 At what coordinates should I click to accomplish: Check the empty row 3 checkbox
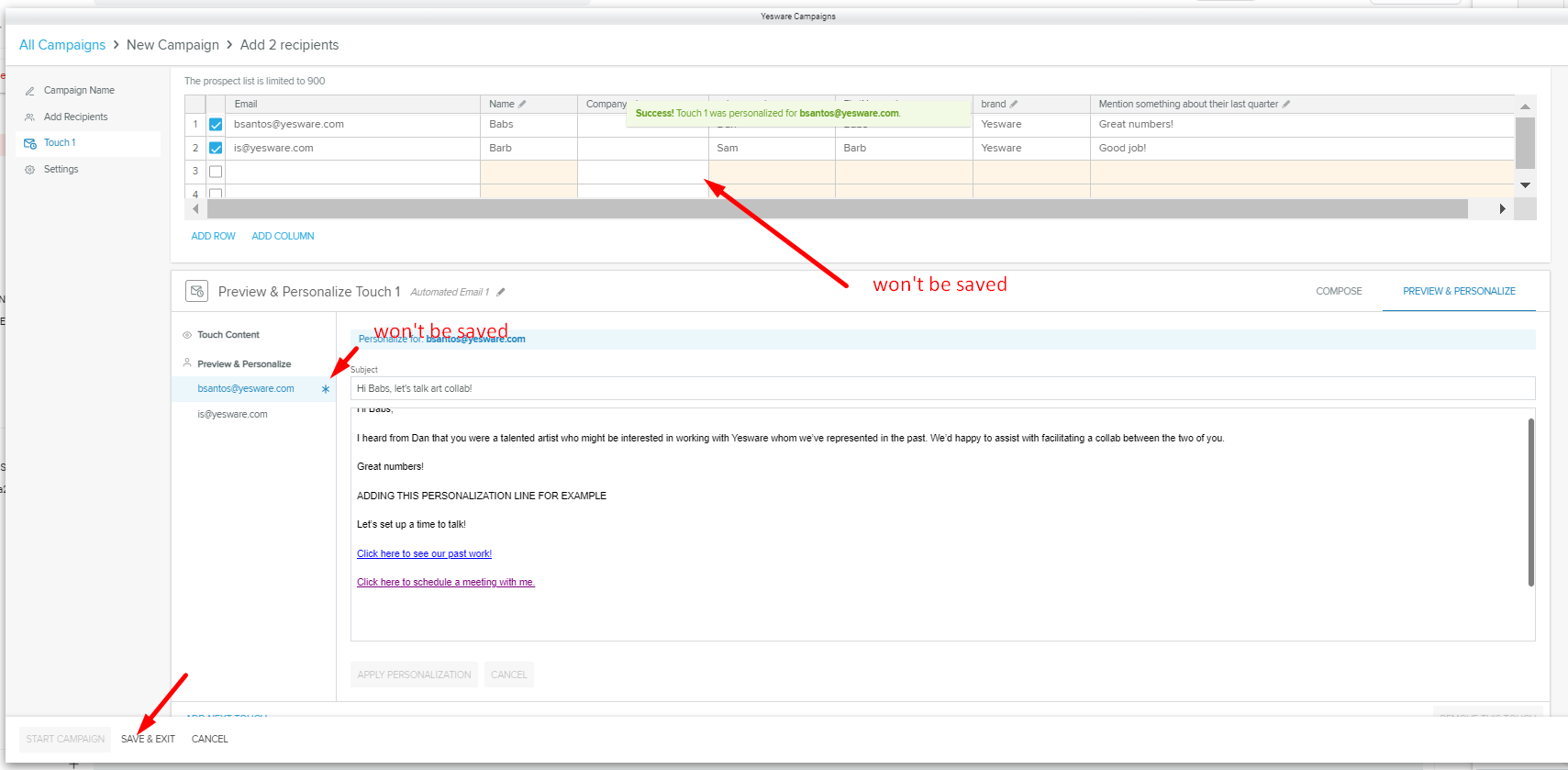pyautogui.click(x=216, y=172)
